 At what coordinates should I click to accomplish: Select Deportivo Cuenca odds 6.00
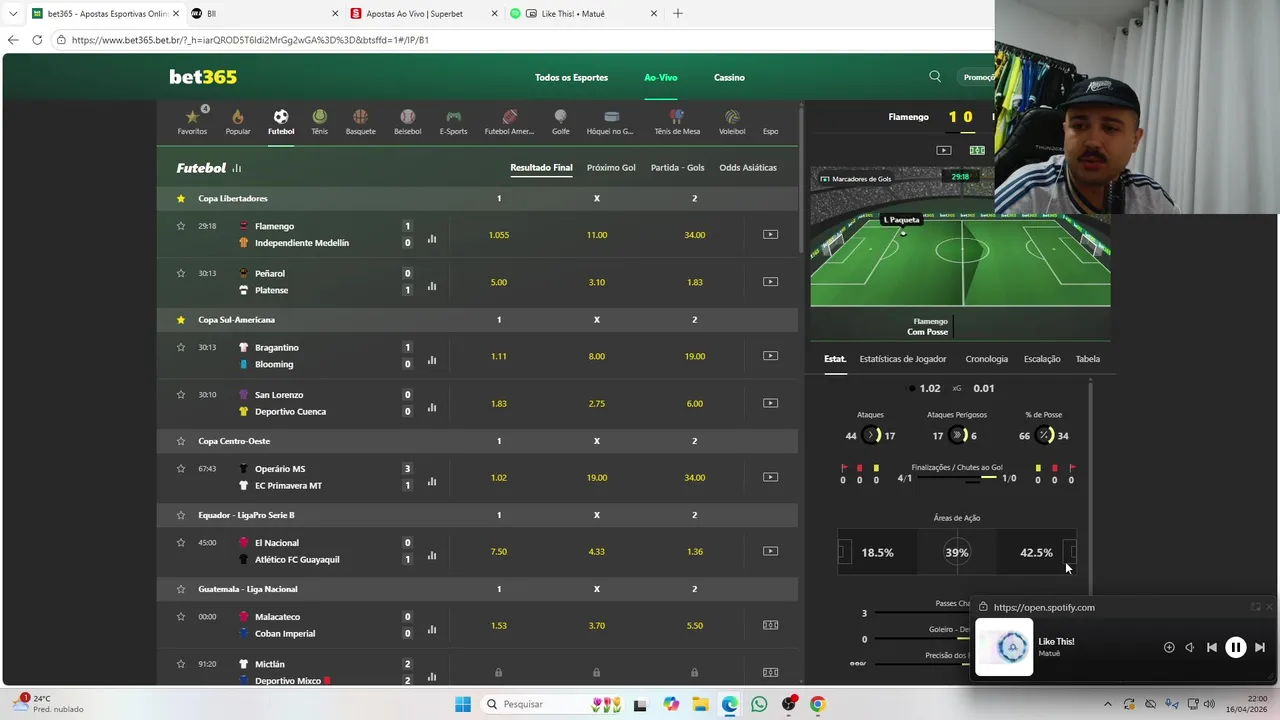pos(695,403)
